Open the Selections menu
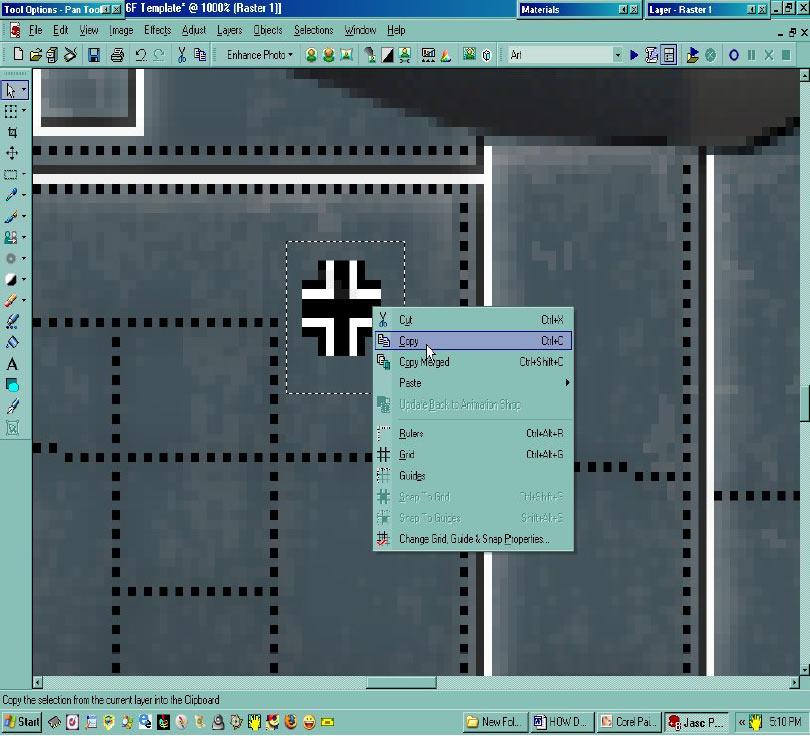This screenshot has width=810, height=736. [x=314, y=30]
